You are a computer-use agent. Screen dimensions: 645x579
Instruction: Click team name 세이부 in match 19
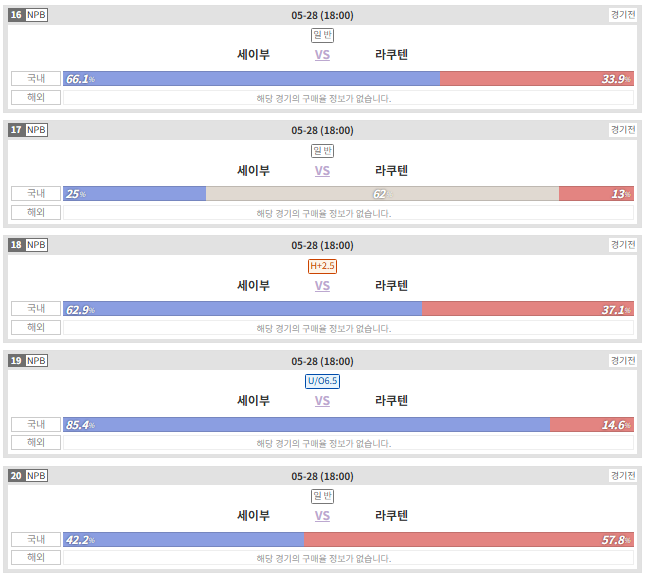coord(253,401)
